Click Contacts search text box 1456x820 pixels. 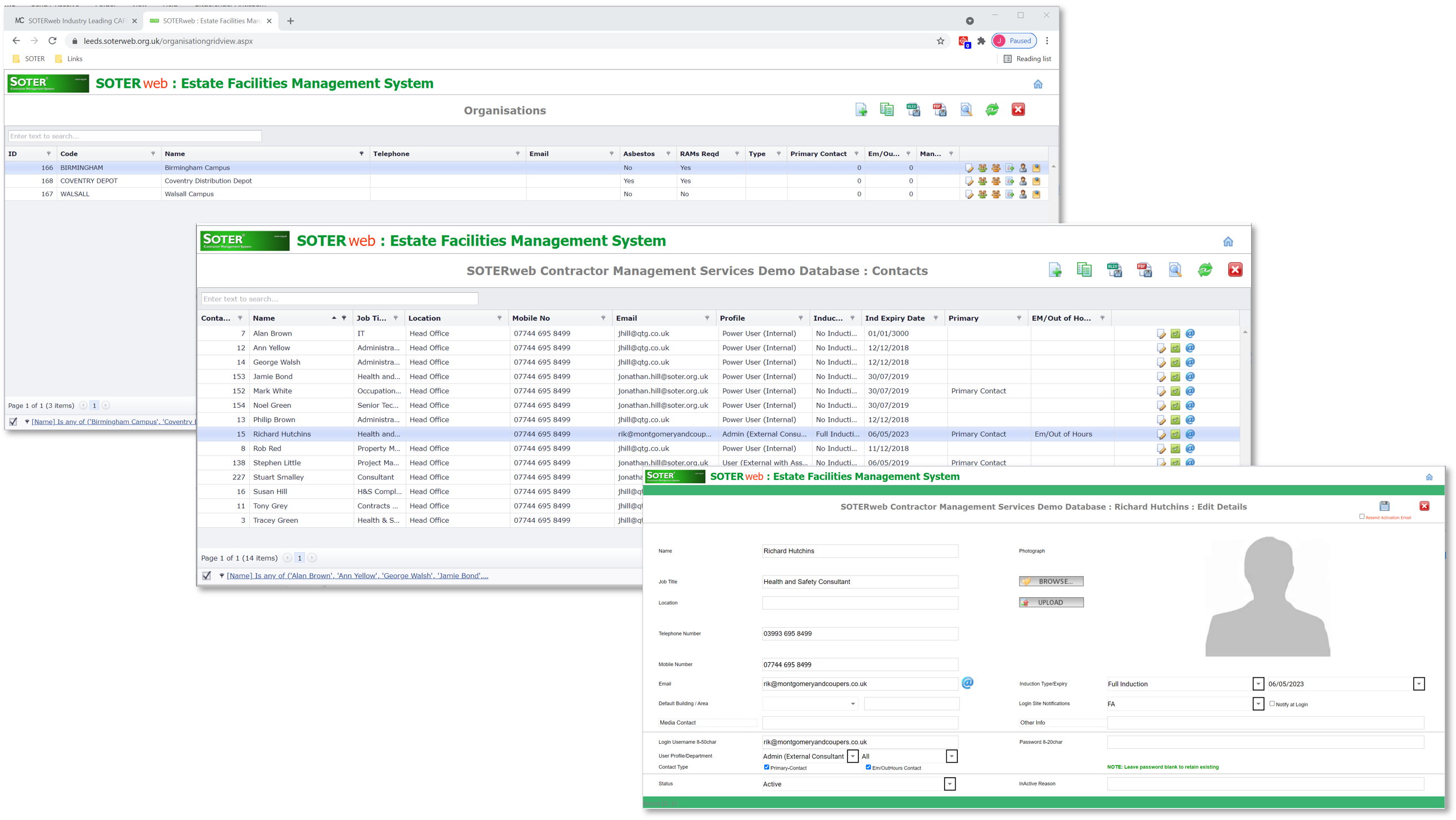point(339,298)
